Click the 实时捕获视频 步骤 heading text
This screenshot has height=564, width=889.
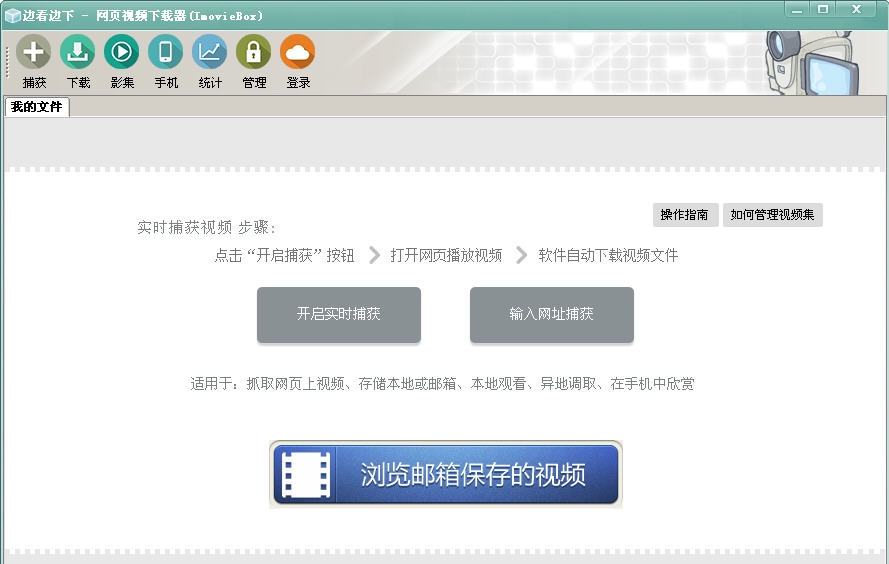pos(206,227)
